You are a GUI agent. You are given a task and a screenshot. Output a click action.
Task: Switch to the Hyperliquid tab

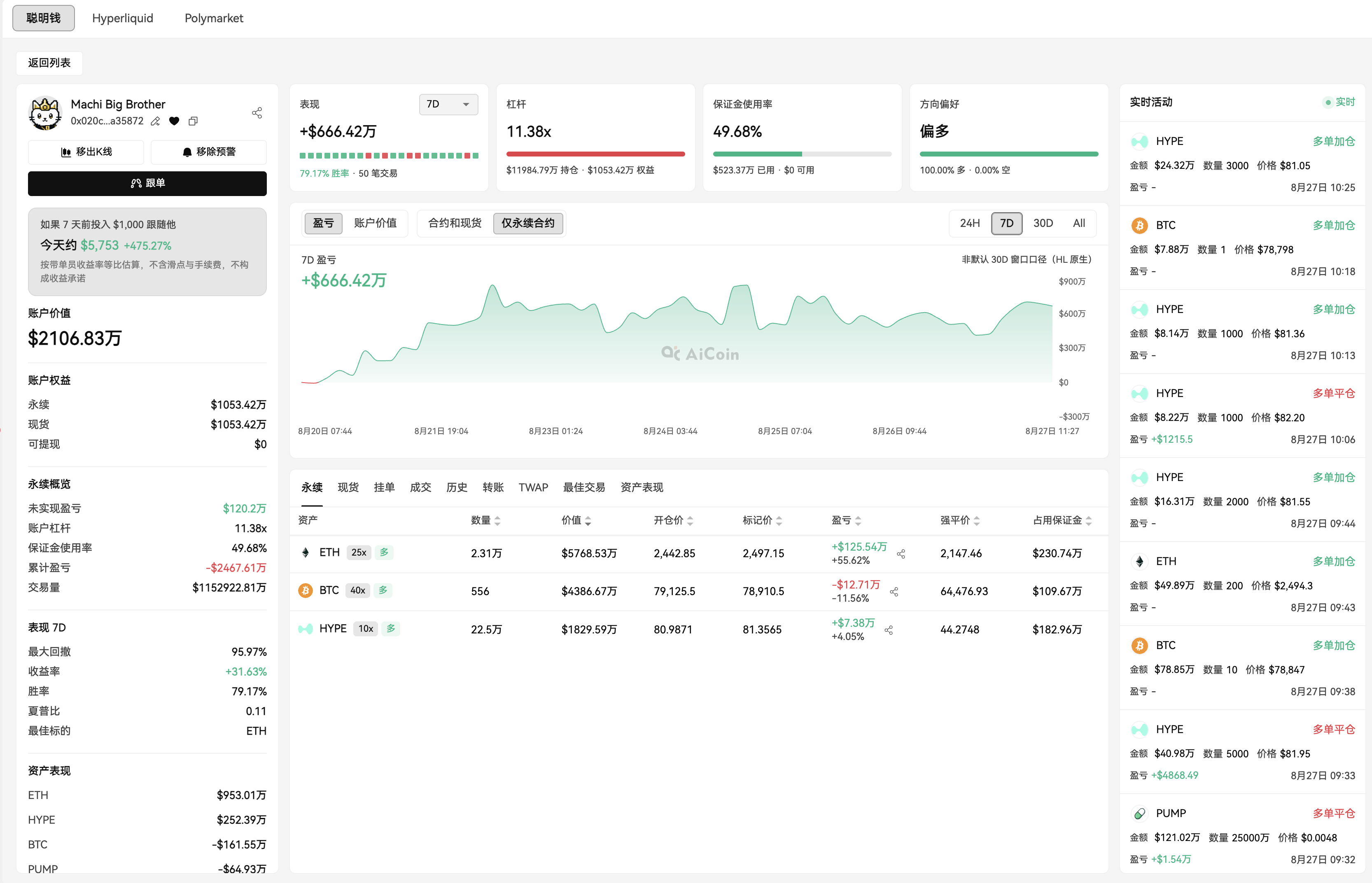[123, 19]
